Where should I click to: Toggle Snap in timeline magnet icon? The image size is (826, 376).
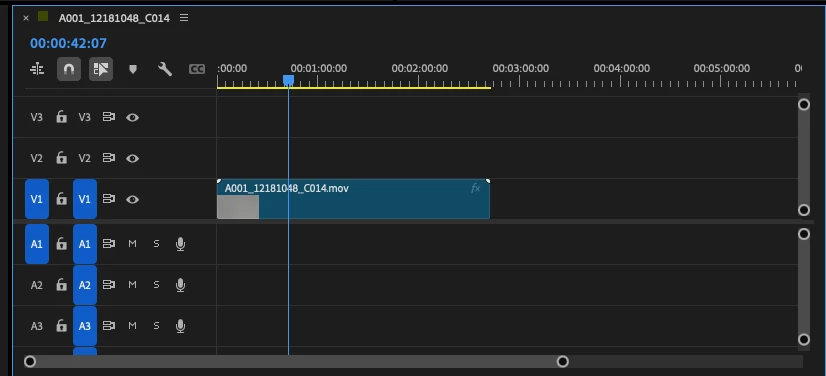tap(69, 69)
